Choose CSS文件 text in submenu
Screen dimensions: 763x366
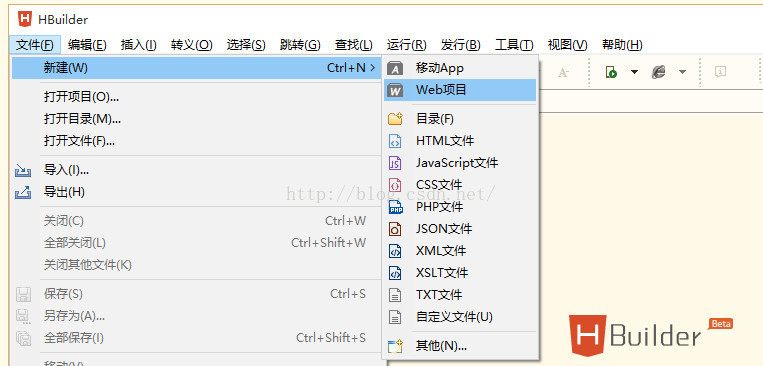click(x=439, y=185)
